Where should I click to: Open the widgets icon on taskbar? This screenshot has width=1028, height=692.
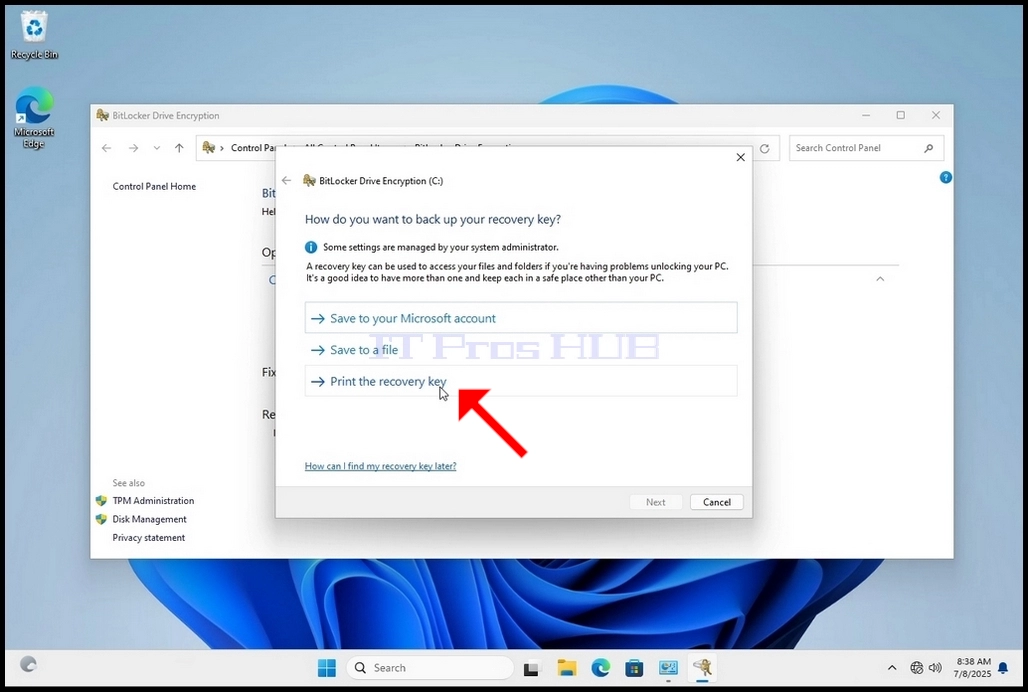click(28, 664)
